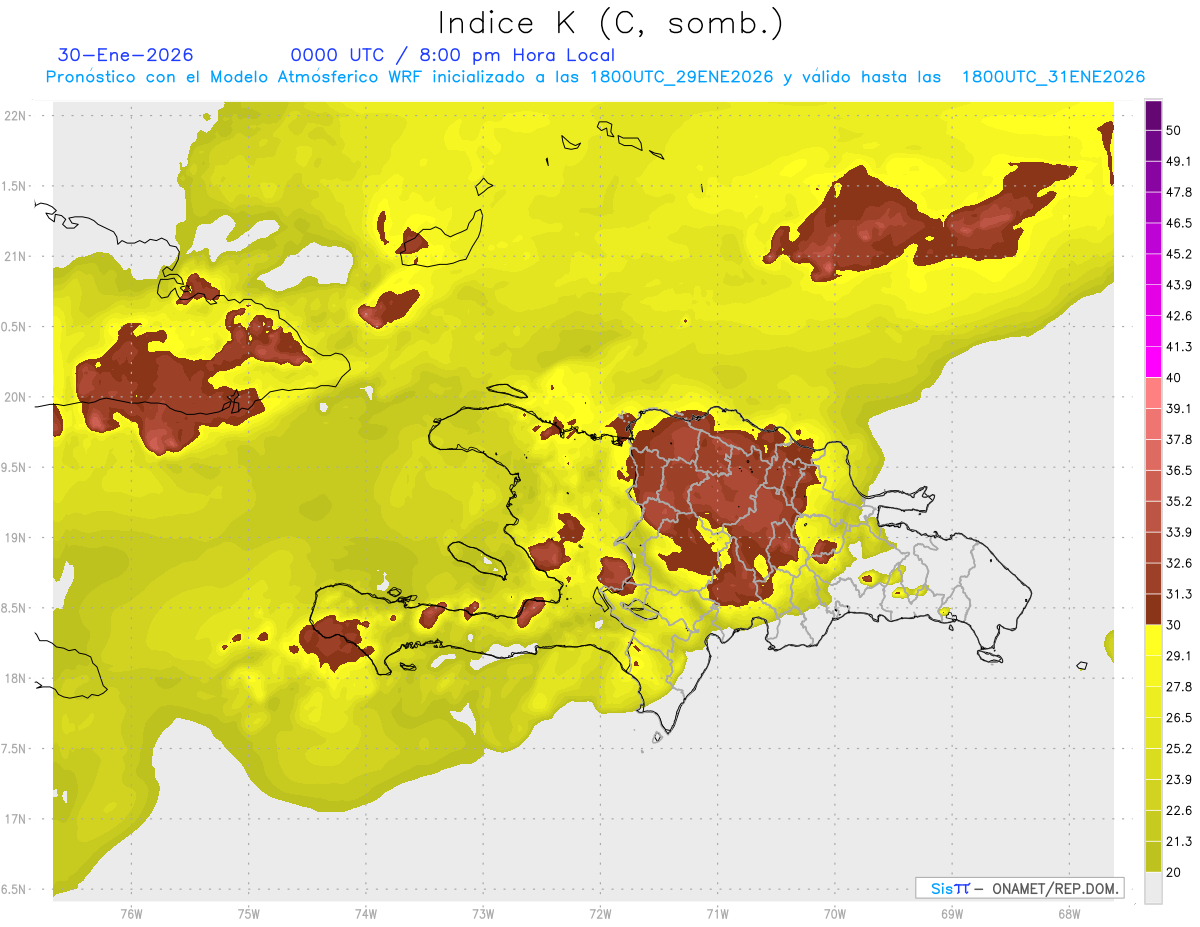Click the "74W" longitude label
The width and height of the screenshot is (1200, 927).
tap(366, 914)
